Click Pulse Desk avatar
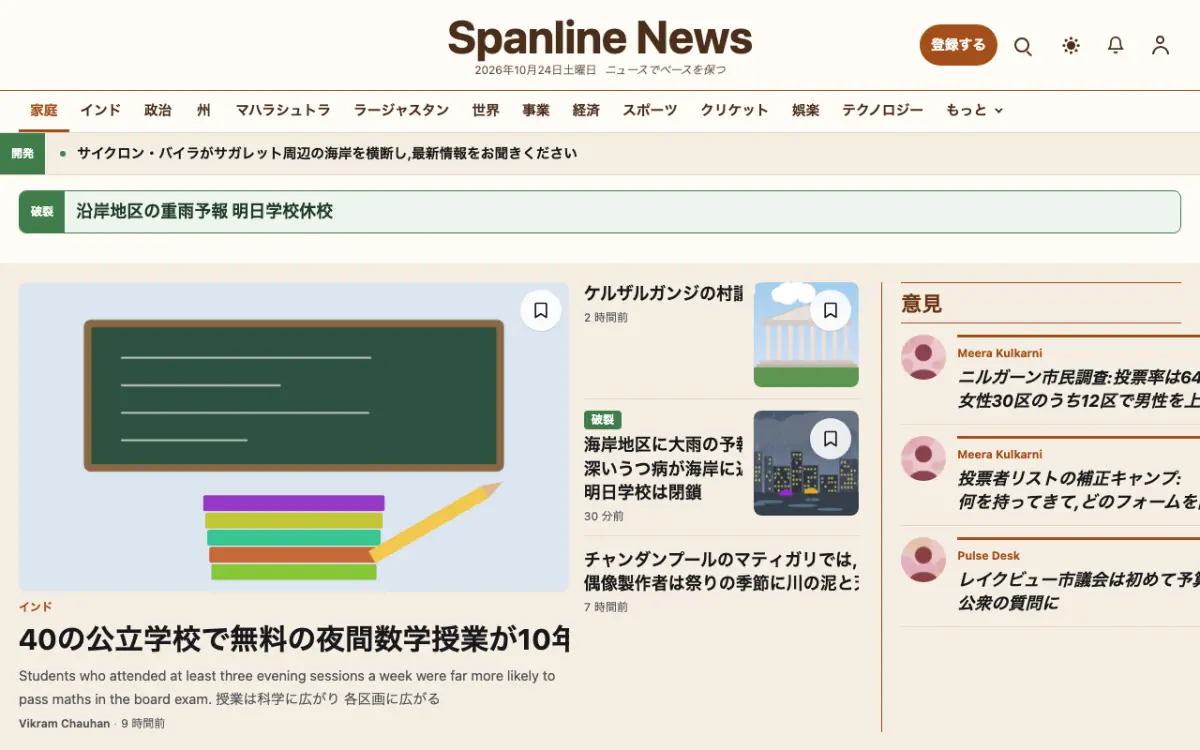Screen dimensions: 1200x750 pyautogui.click(x=923, y=560)
